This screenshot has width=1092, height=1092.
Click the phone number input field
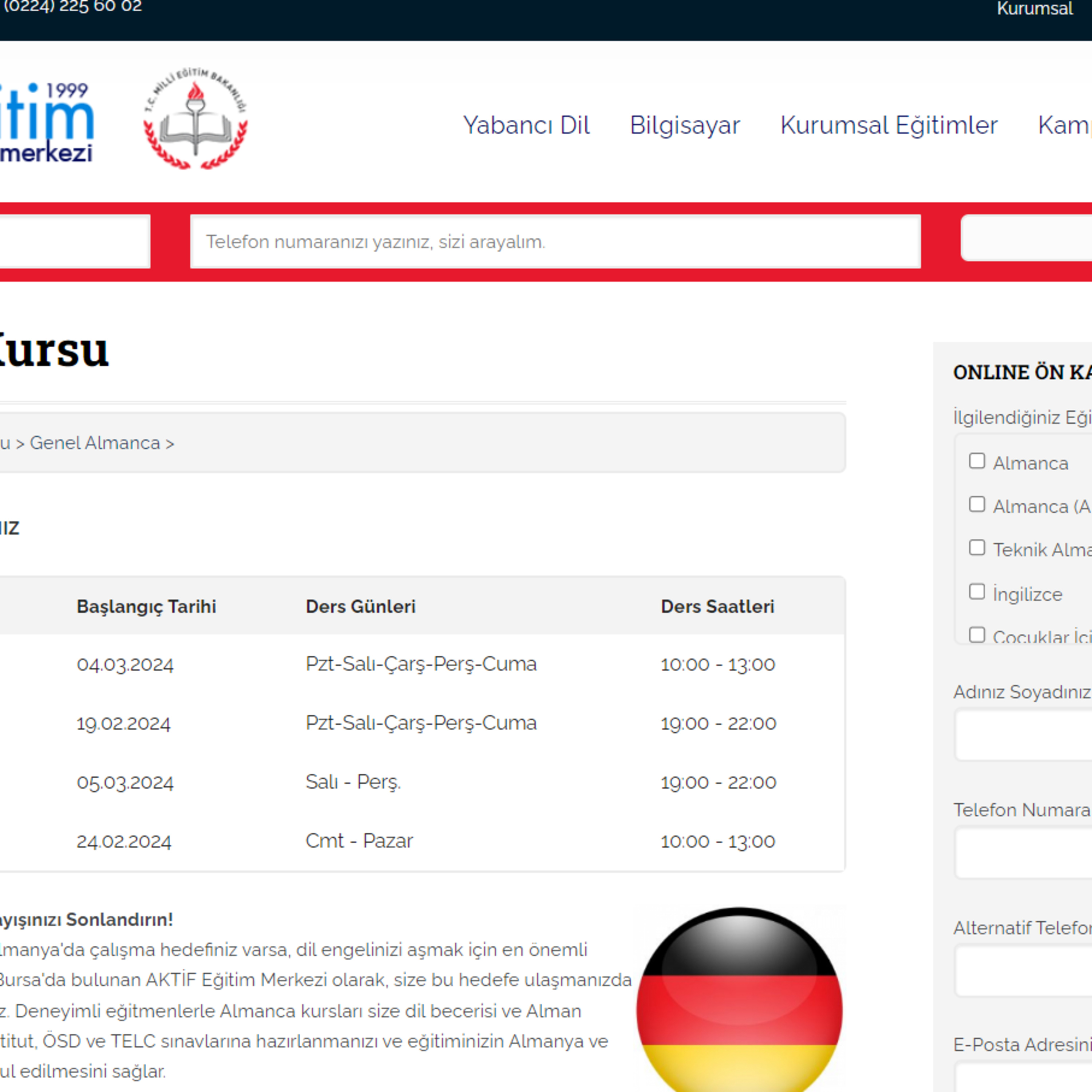(555, 241)
